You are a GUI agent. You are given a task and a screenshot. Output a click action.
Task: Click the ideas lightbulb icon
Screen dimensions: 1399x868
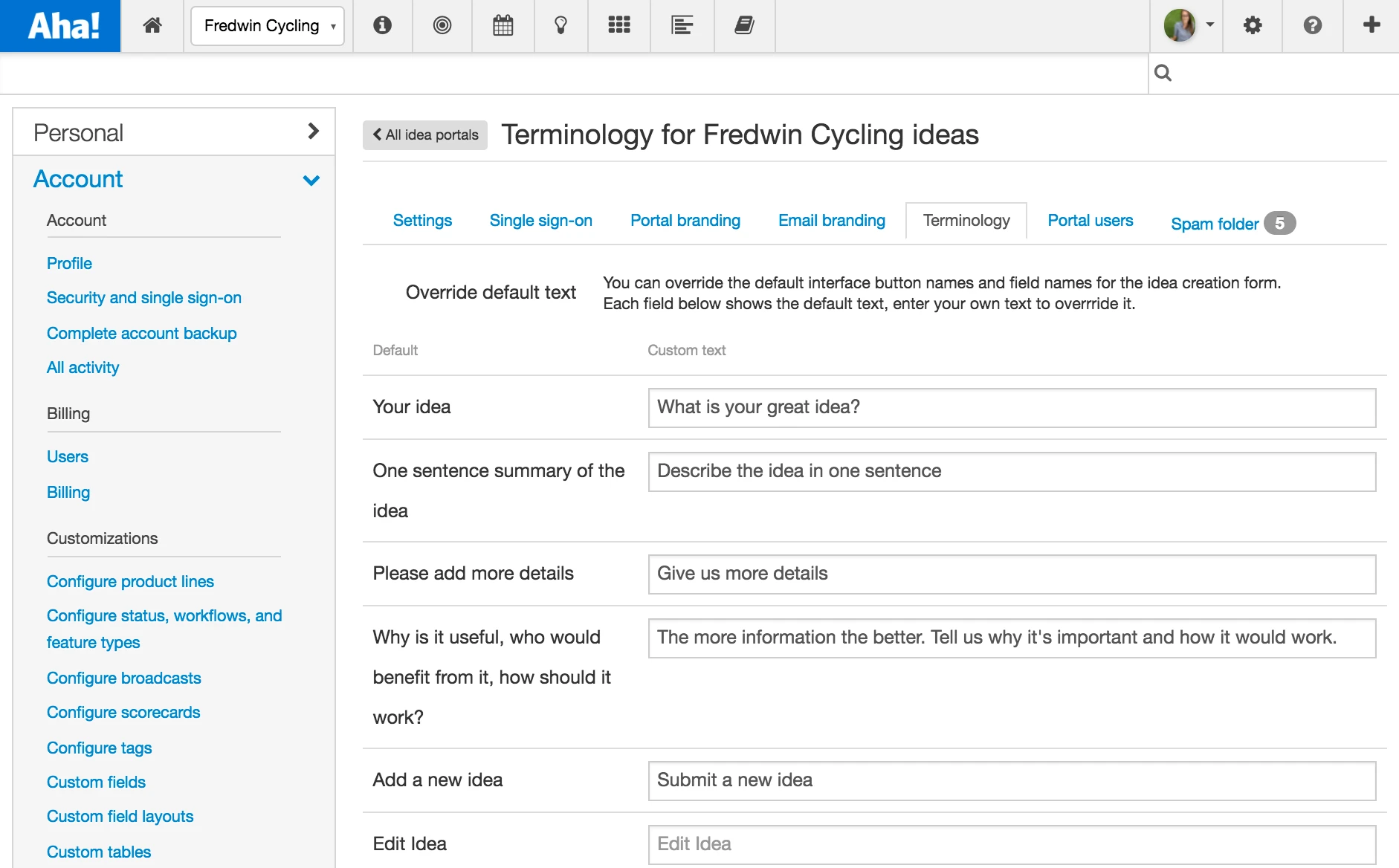tap(561, 26)
